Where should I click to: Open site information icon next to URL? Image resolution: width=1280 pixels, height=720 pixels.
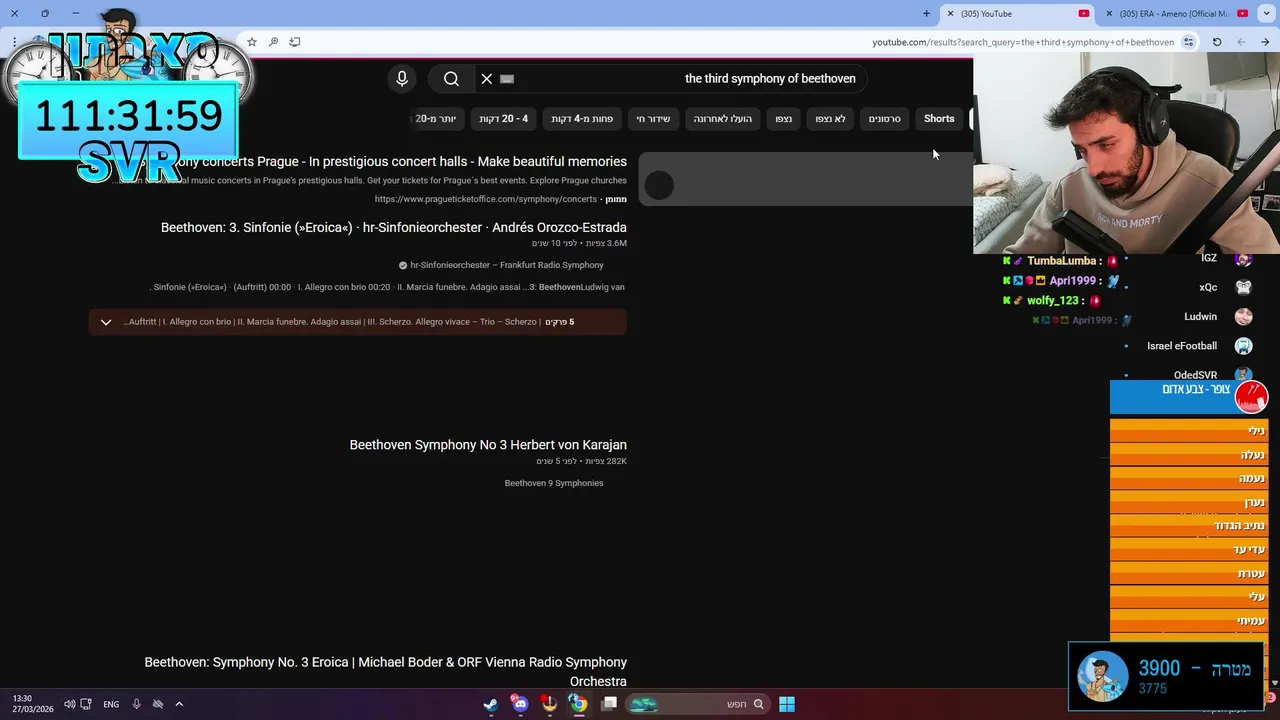(1188, 42)
